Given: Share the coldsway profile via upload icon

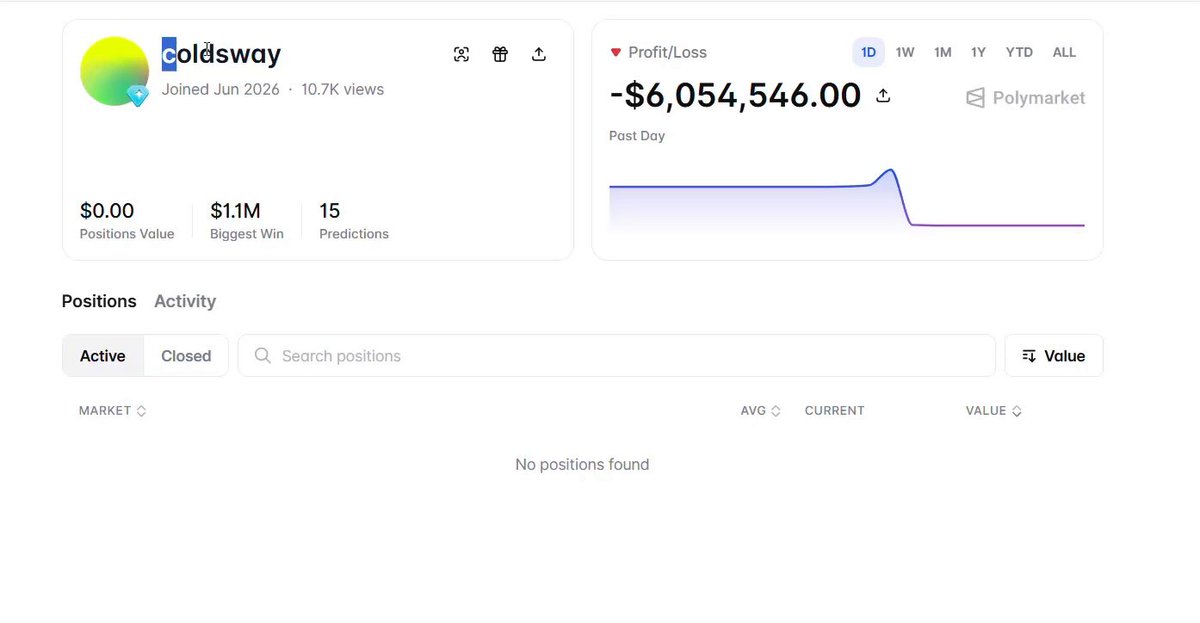Looking at the screenshot, I should point(539,54).
